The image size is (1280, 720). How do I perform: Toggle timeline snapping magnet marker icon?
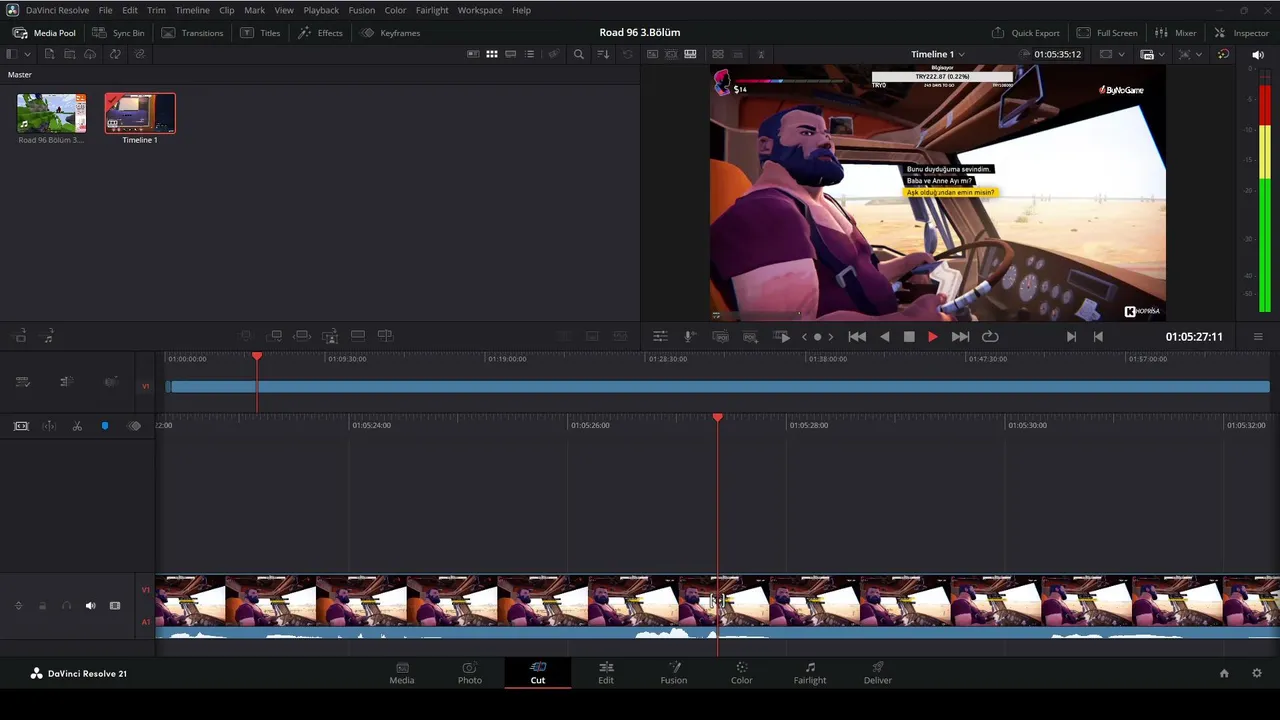pos(105,426)
